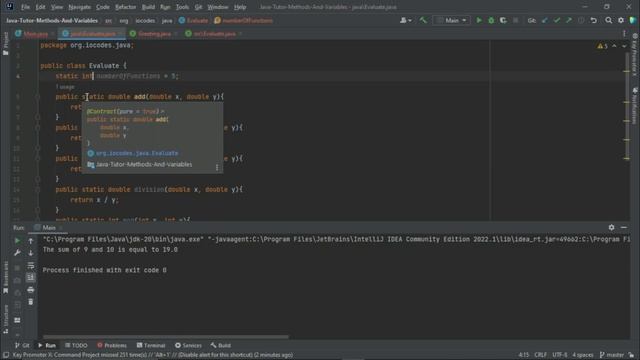
Task: Toggle the Structure side panel
Action: 5,319
